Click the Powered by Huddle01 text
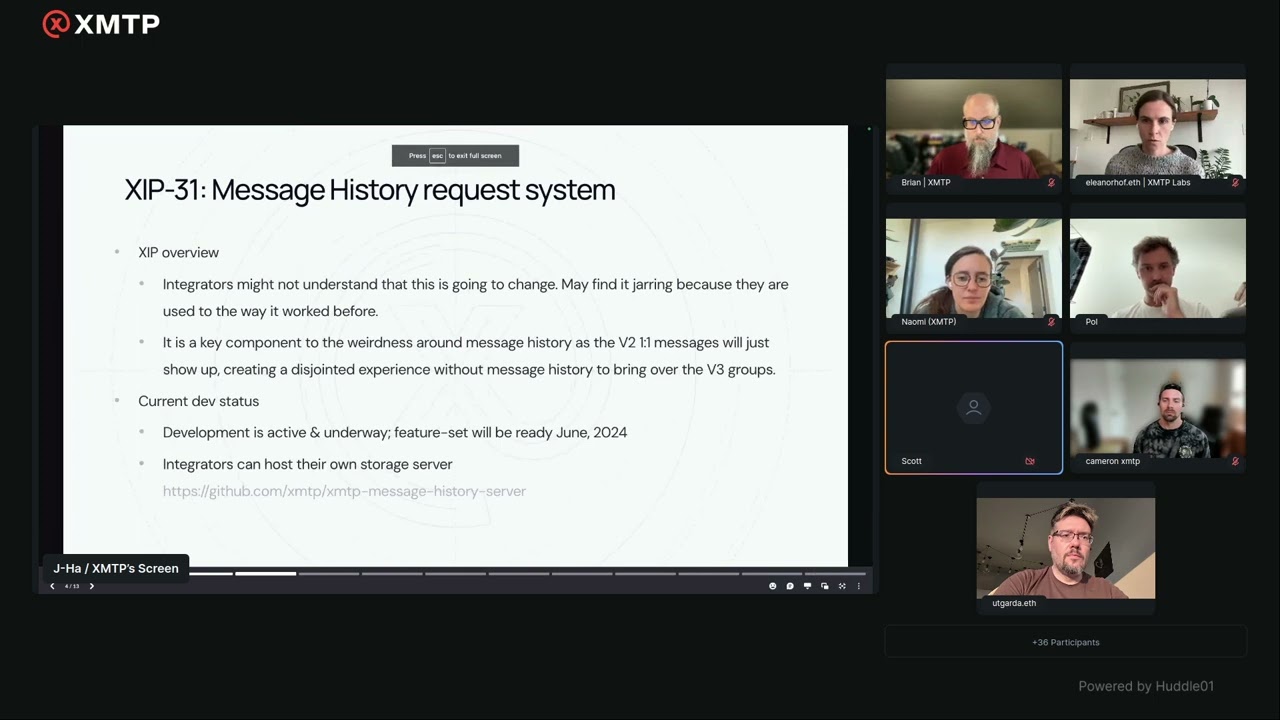Screen dimensions: 1280x720 click(x=1145, y=686)
